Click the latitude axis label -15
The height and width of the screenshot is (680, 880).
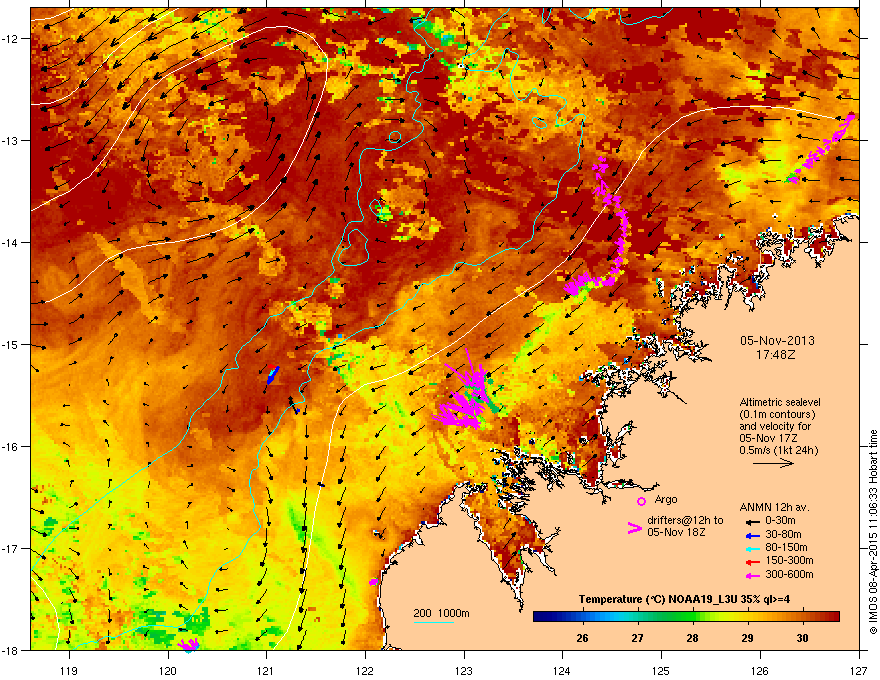[x=10, y=344]
